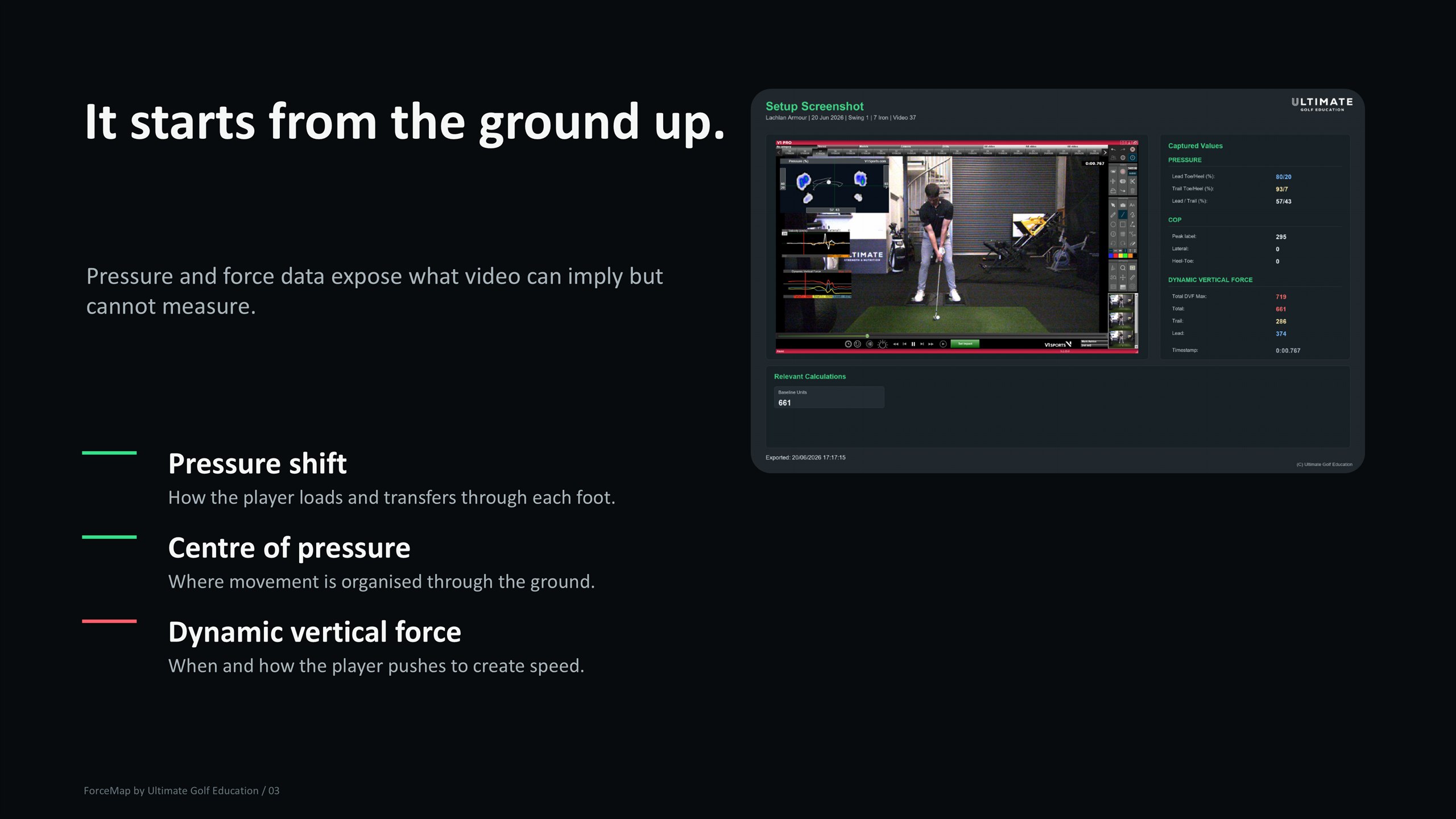Click the Pressure shift heading
This screenshot has height=819, width=1456.
pyautogui.click(x=257, y=464)
